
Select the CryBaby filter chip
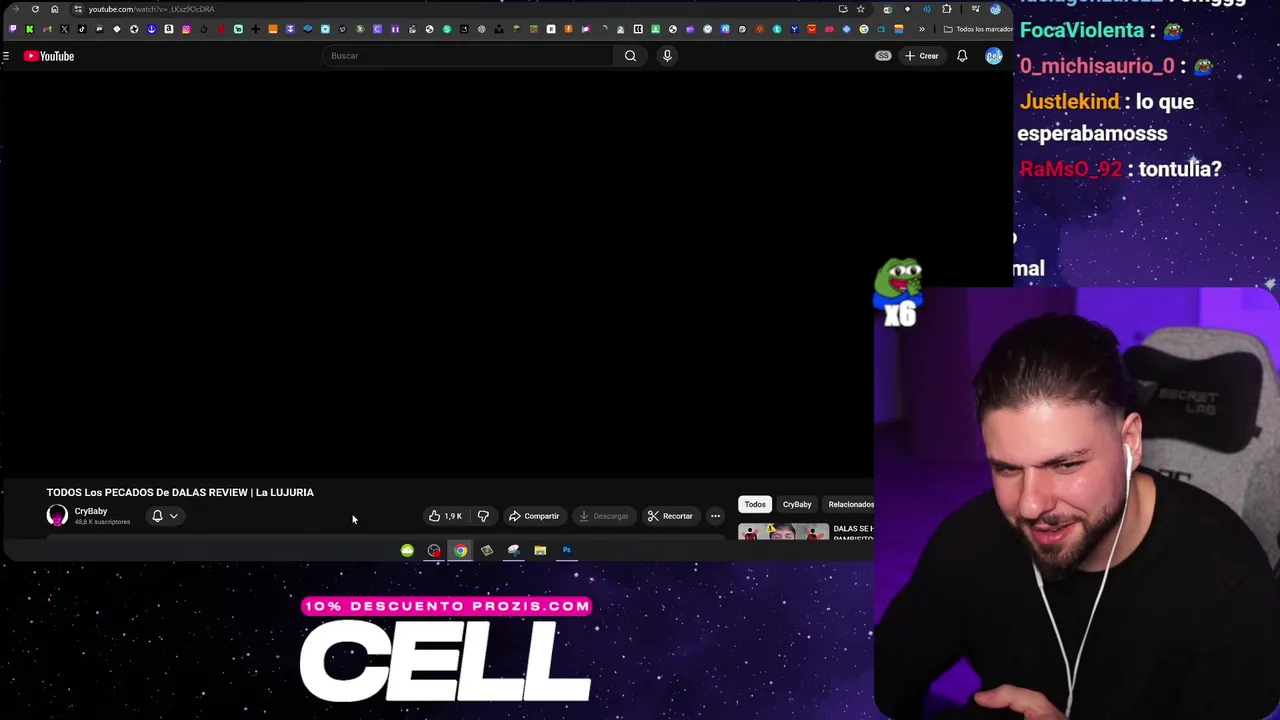pos(797,504)
